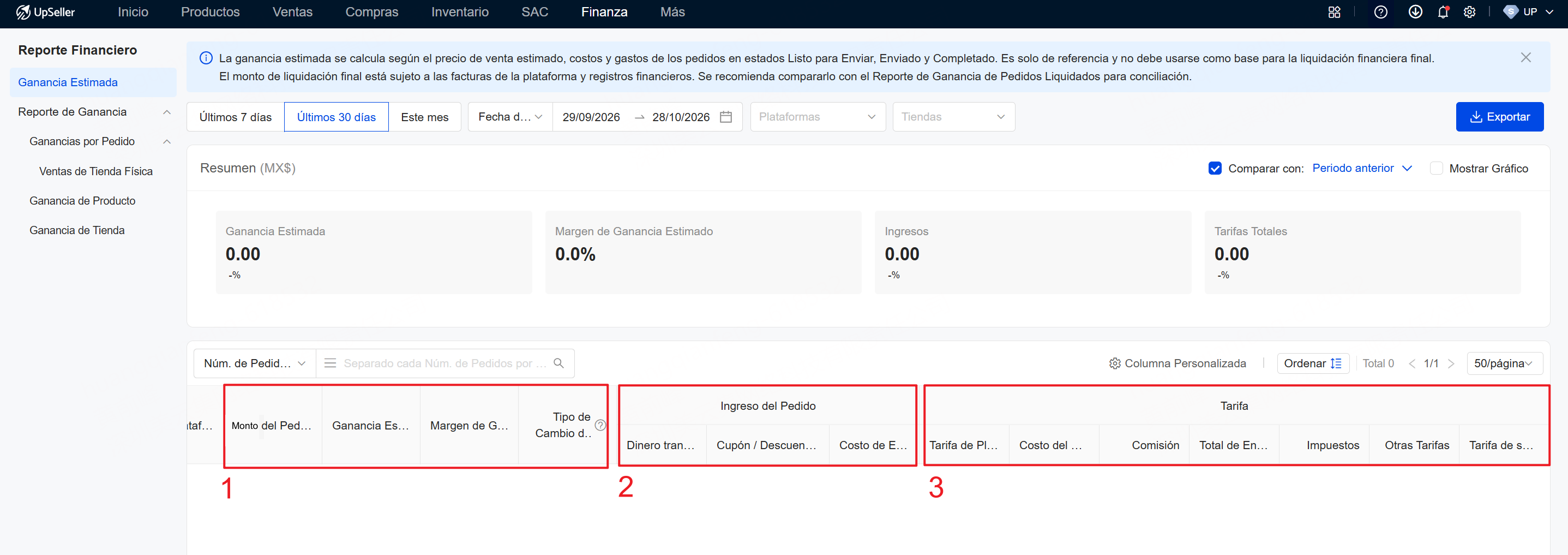Open the download center icon
1568x555 pixels.
[1415, 12]
